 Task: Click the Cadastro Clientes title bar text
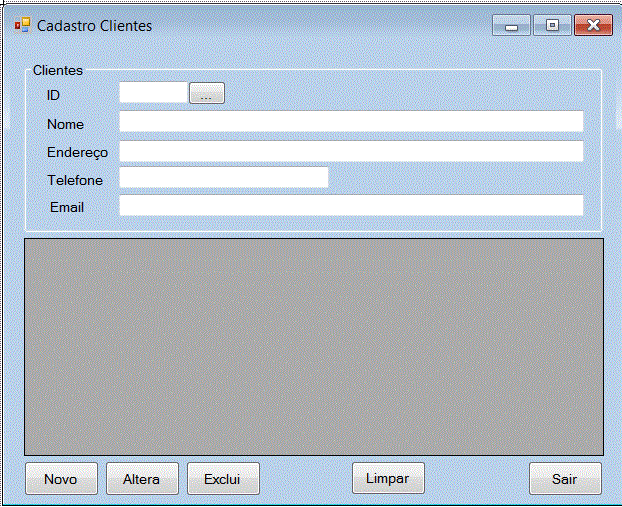[95, 26]
